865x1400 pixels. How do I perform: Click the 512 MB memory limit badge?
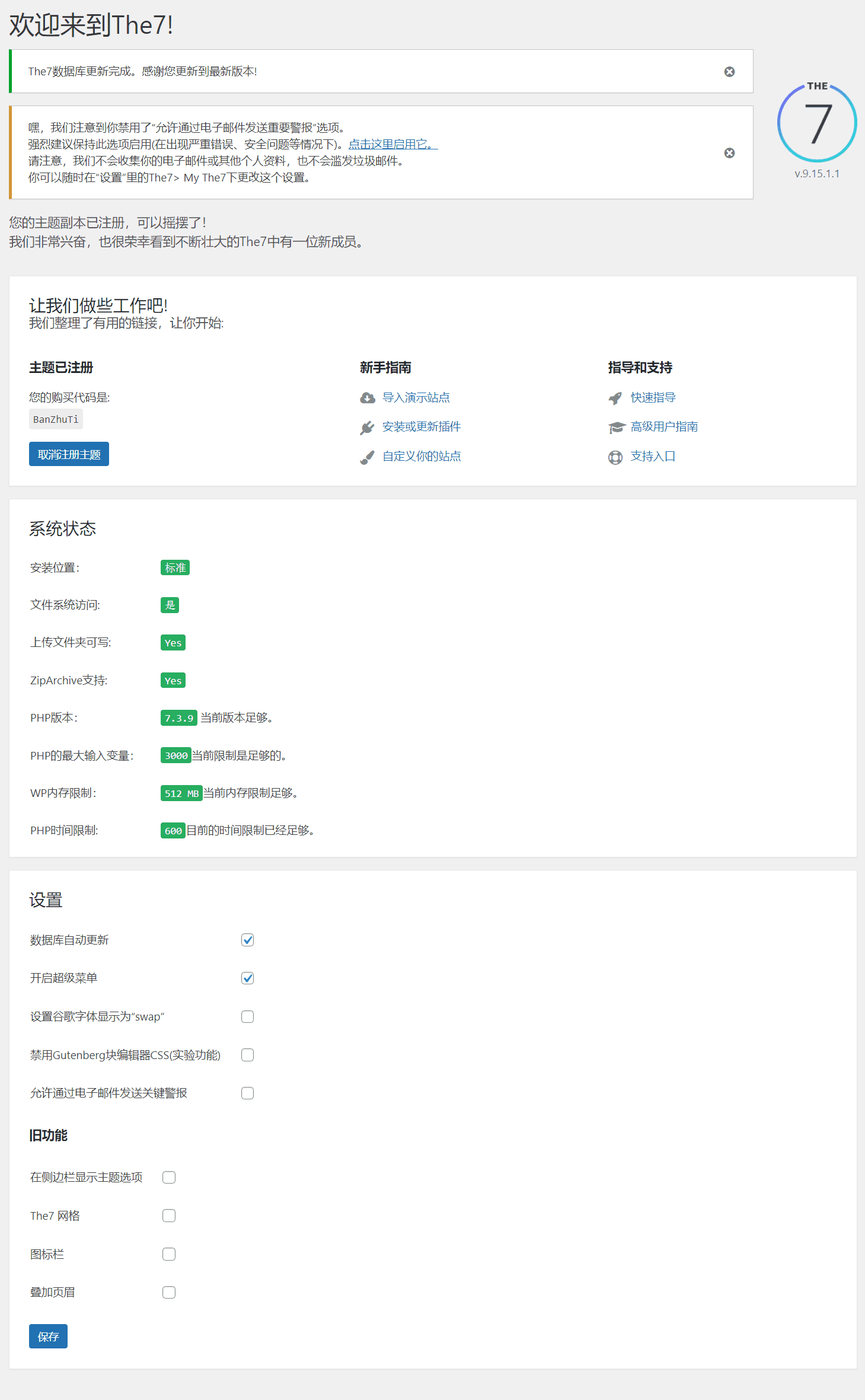(x=181, y=793)
